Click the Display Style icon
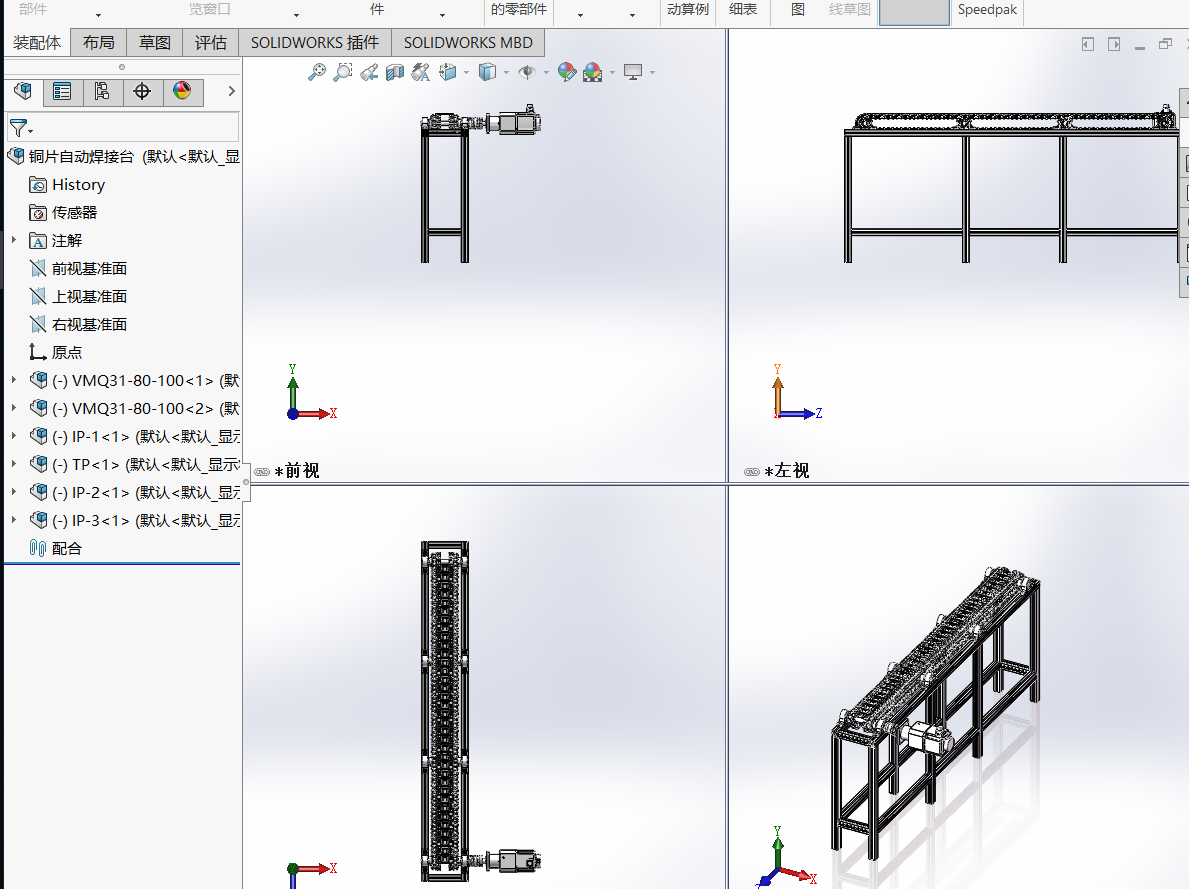The image size is (1189, 889). pos(488,72)
